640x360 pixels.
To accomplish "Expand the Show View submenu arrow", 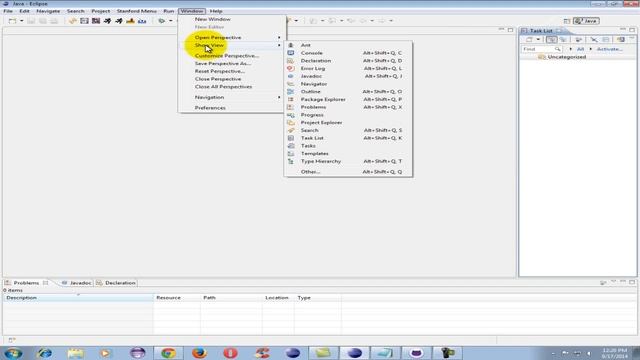I will tap(279, 45).
